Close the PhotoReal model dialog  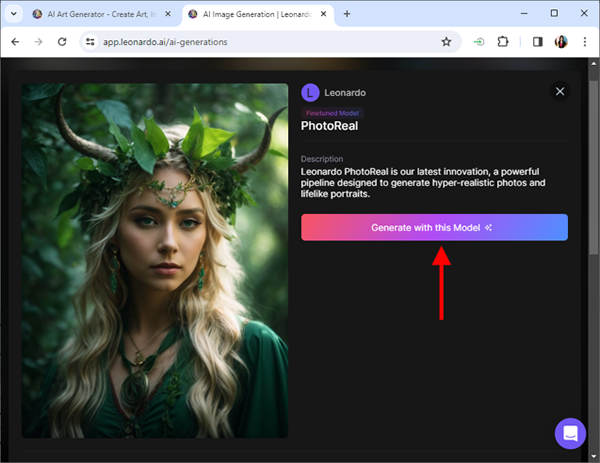(x=560, y=91)
